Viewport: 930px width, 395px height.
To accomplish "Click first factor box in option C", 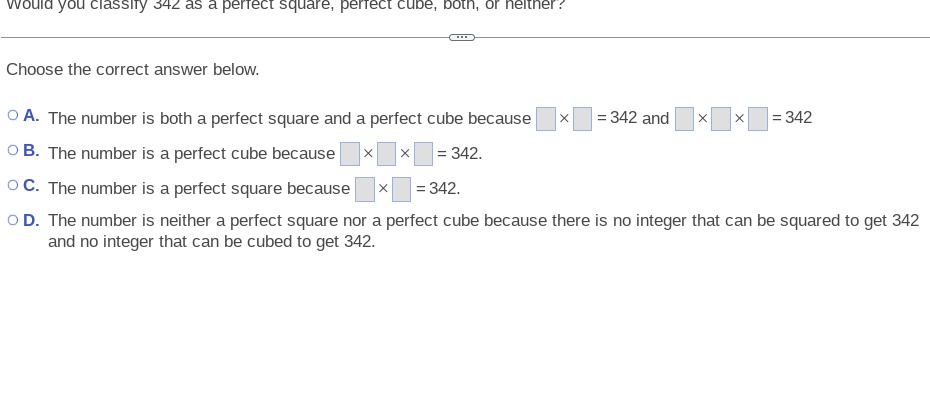I will pos(365,189).
